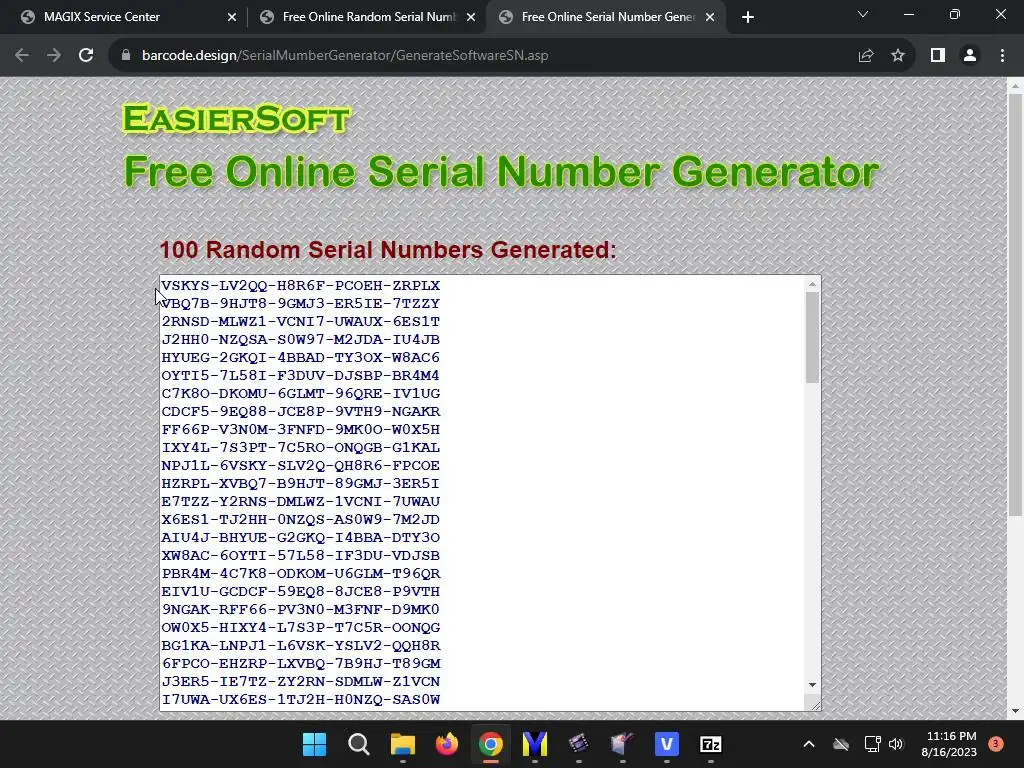Click the EasierSoft logo
Viewport: 1024px width, 768px height.
click(x=236, y=119)
